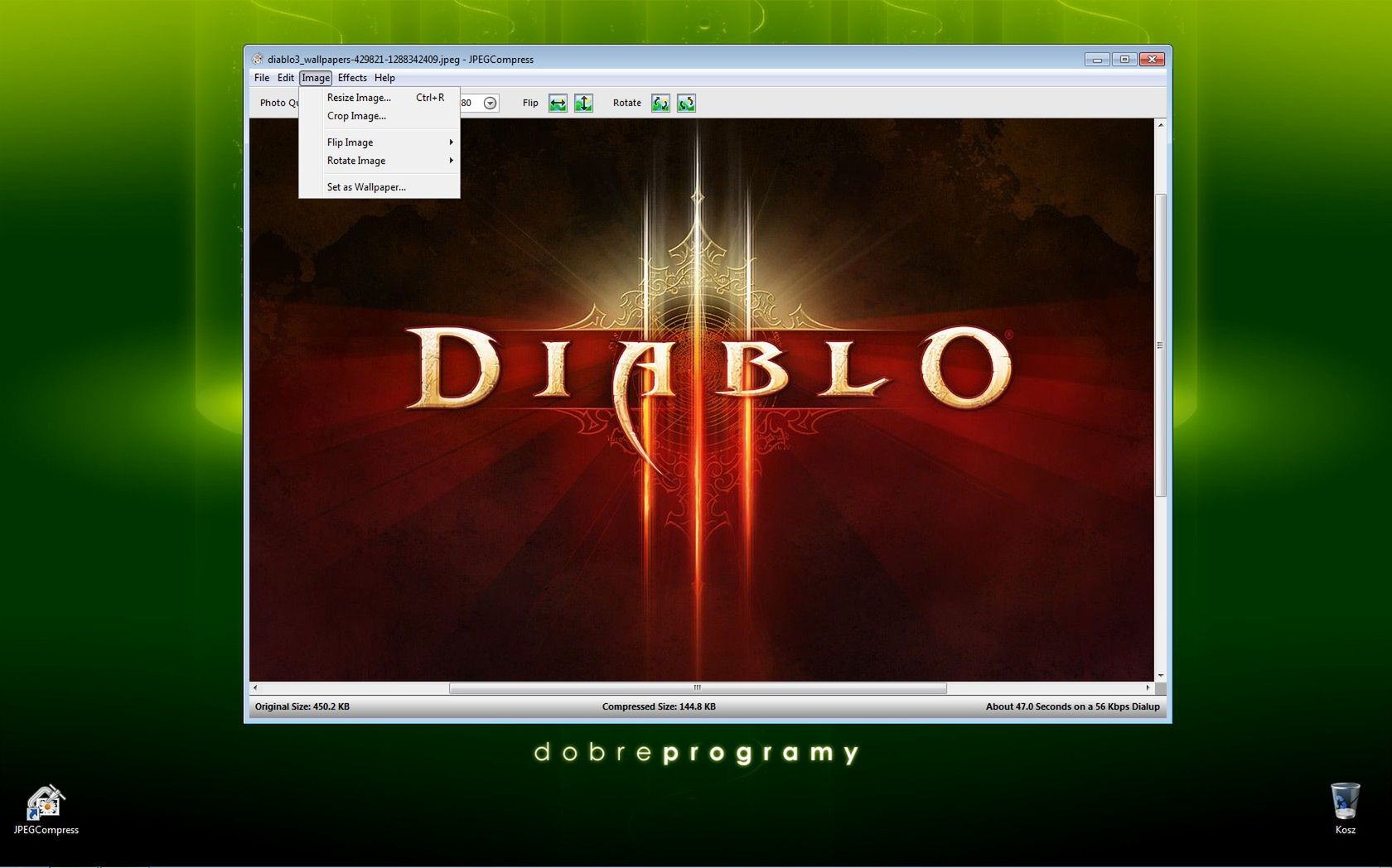Open the File menu
Viewport: 1392px width, 868px height.
[262, 78]
